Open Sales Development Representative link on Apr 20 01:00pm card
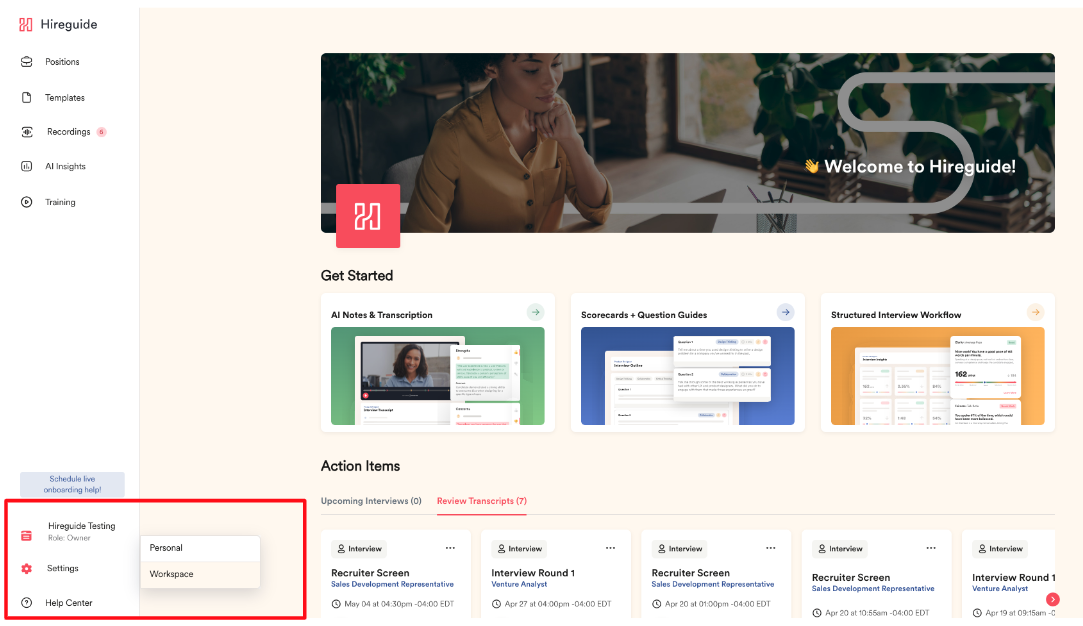 pyautogui.click(x=713, y=585)
